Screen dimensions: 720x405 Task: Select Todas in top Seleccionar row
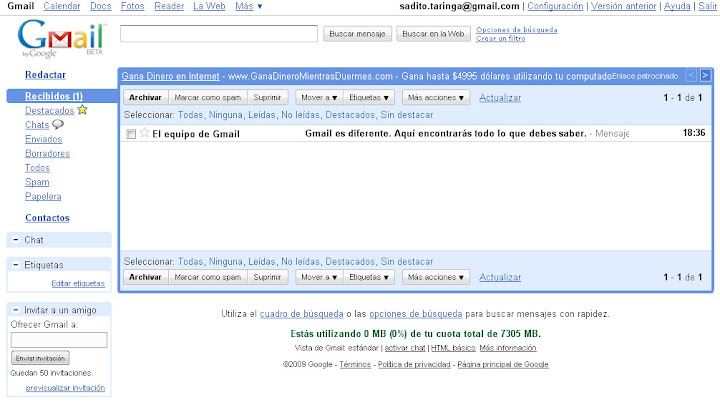point(191,115)
